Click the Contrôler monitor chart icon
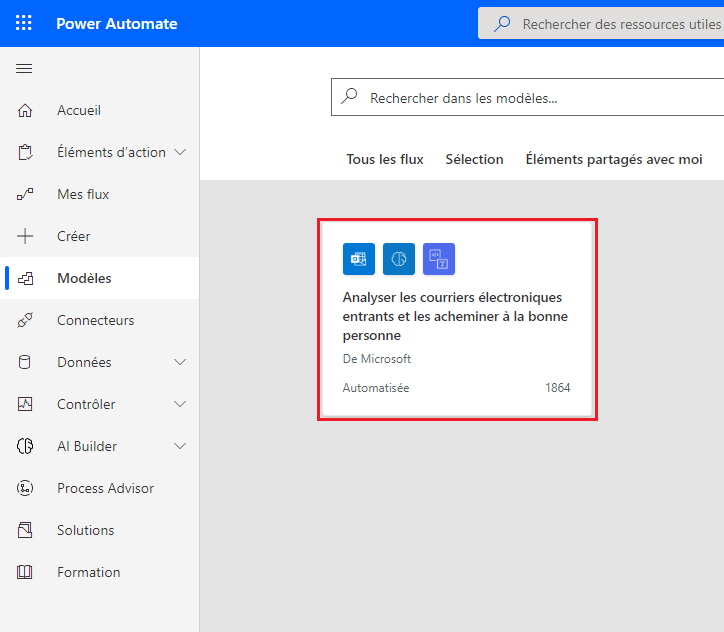The height and width of the screenshot is (632, 724). [25, 404]
